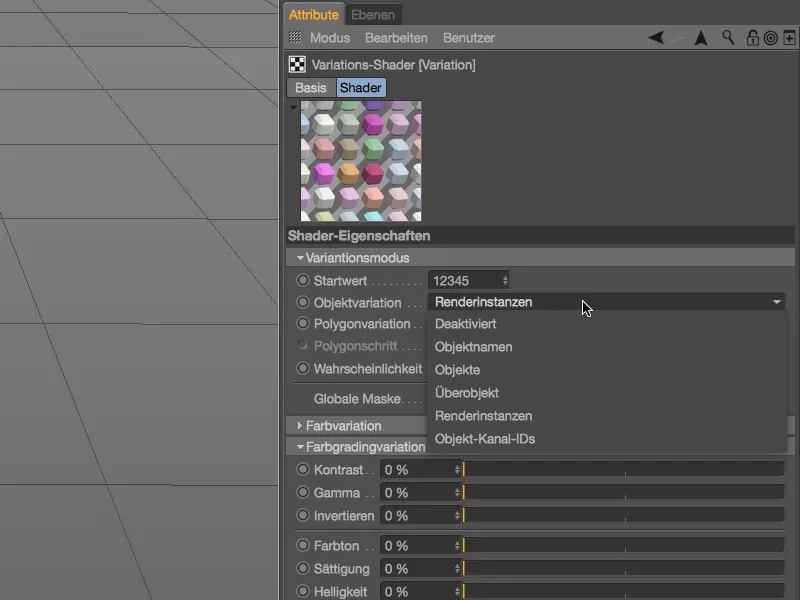Click the Helligkeit slider bar
This screenshot has height=600, width=800.
[x=623, y=591]
